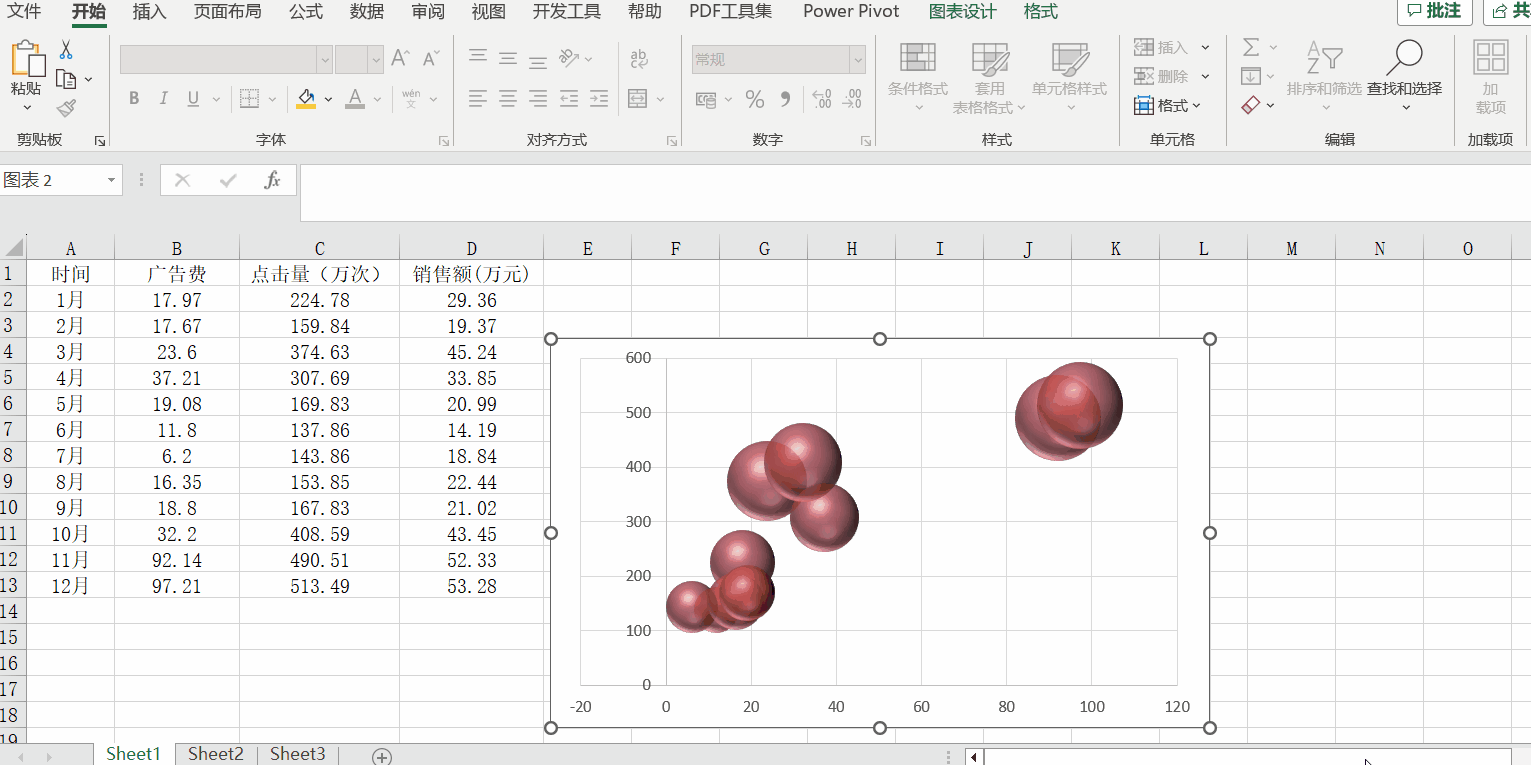This screenshot has width=1531, height=765.
Task: Open the font name dropdown
Action: click(324, 60)
